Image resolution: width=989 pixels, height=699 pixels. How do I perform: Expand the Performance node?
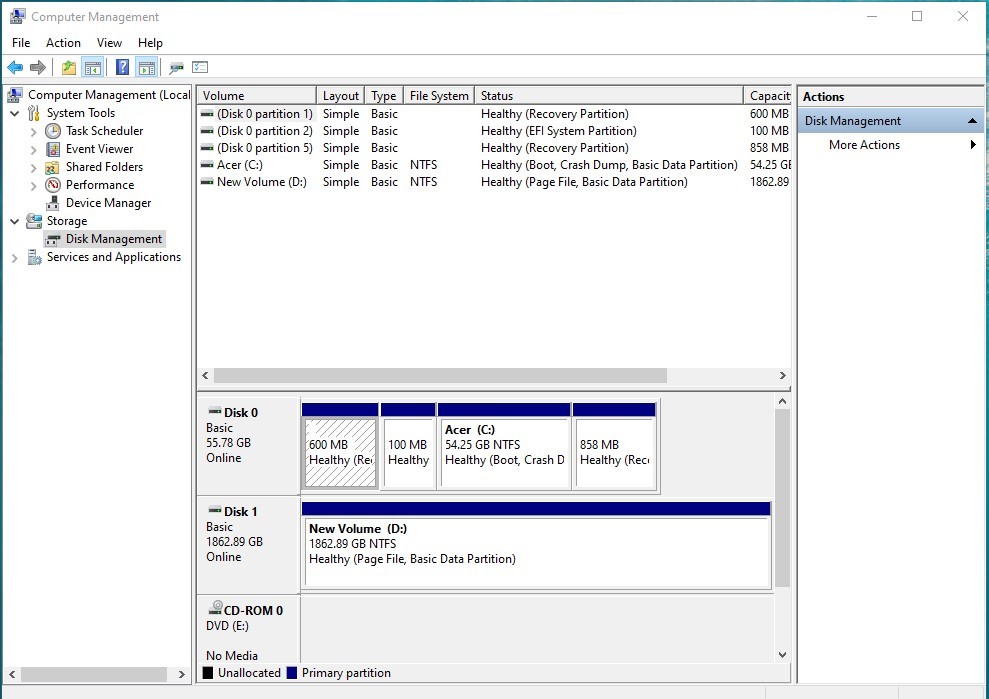point(33,185)
